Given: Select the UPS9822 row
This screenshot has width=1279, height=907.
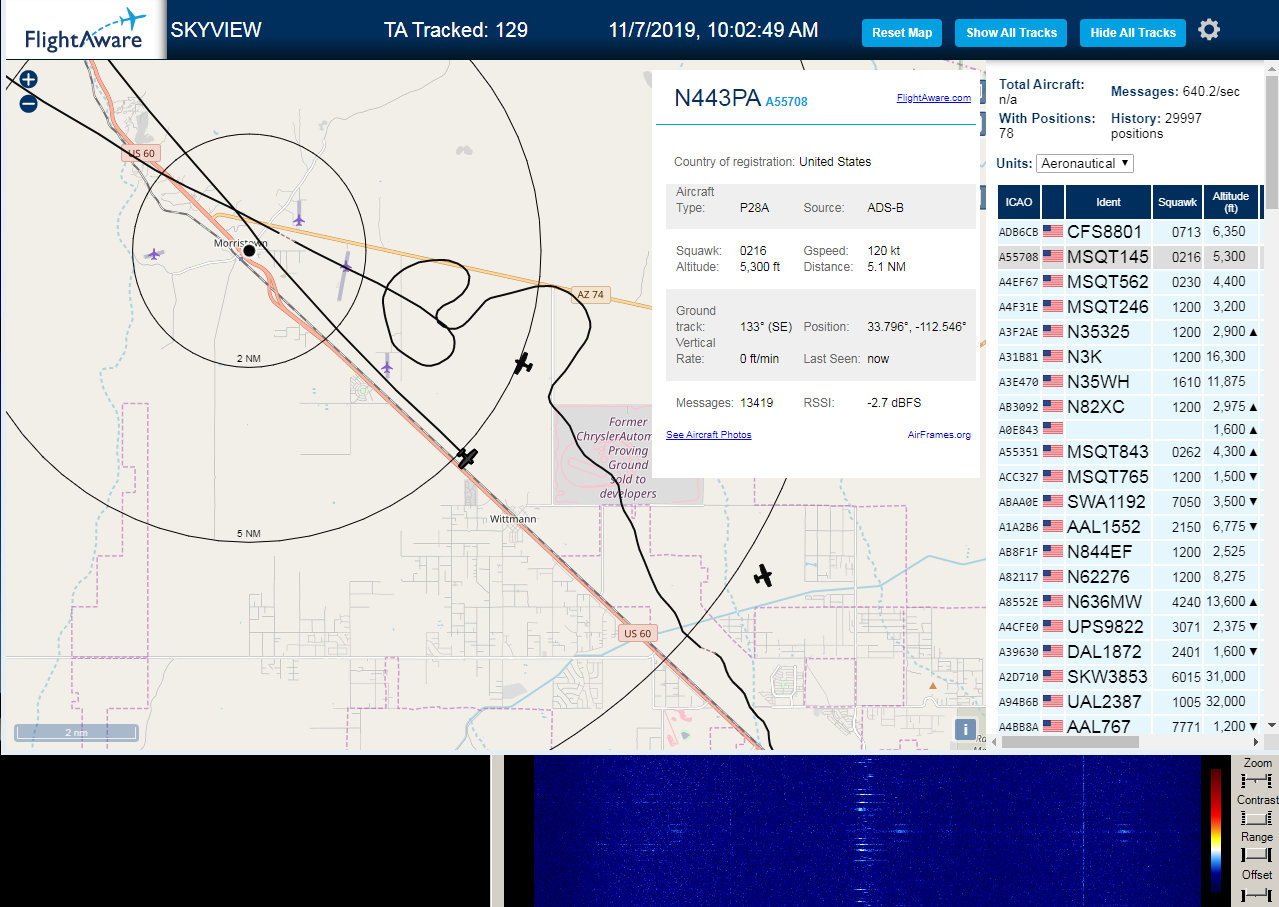Looking at the screenshot, I should coord(1129,626).
